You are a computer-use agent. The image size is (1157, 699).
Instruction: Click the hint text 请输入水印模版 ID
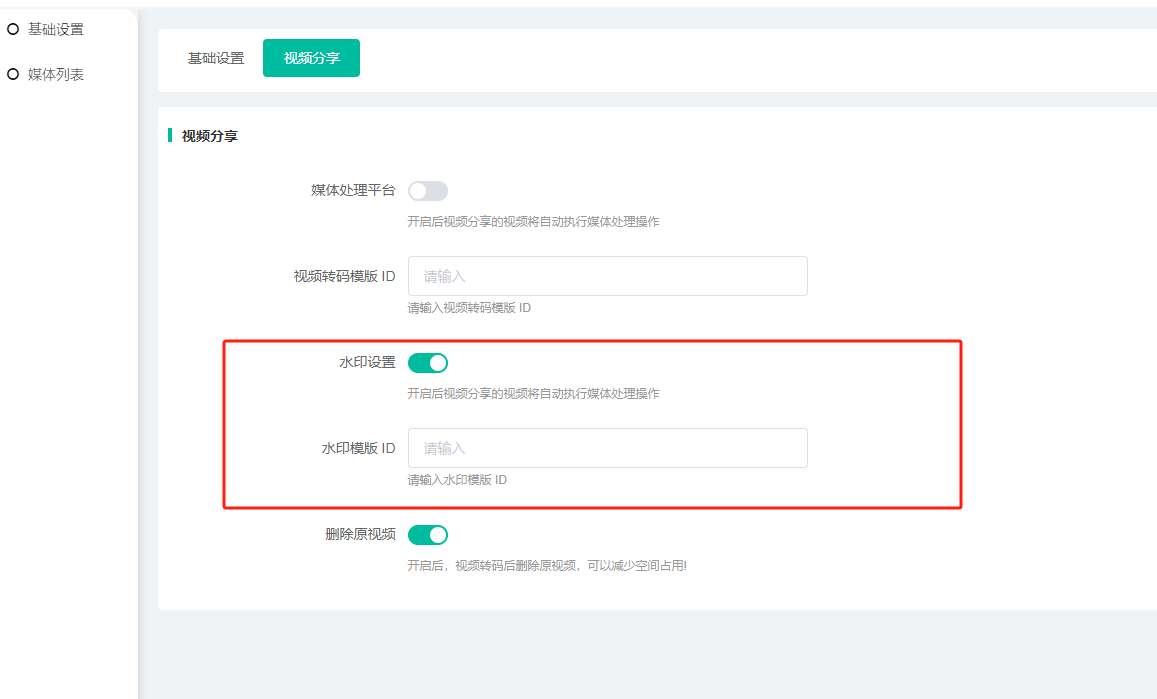tap(457, 480)
